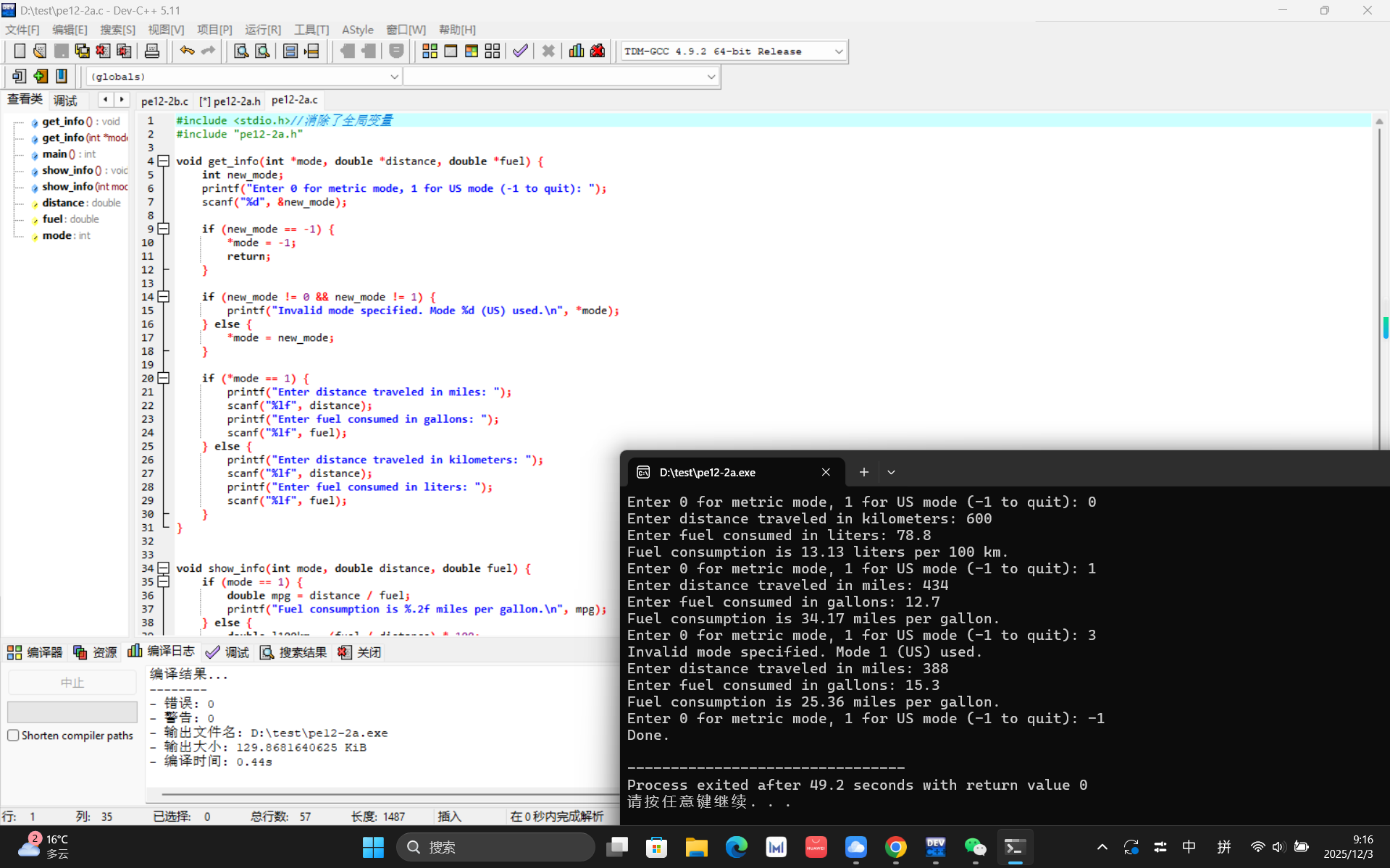This screenshot has width=1390, height=868.
Task: Open the 编译器 bottom tab
Action: click(35, 652)
